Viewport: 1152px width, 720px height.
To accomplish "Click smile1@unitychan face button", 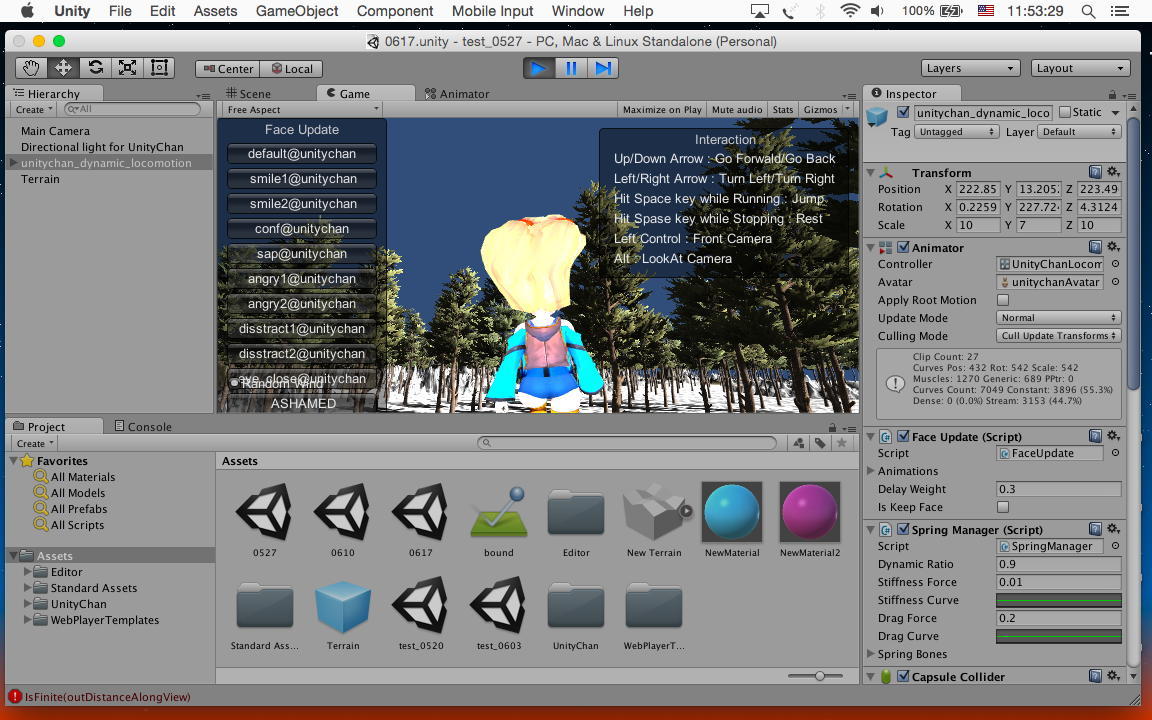I will (x=302, y=179).
